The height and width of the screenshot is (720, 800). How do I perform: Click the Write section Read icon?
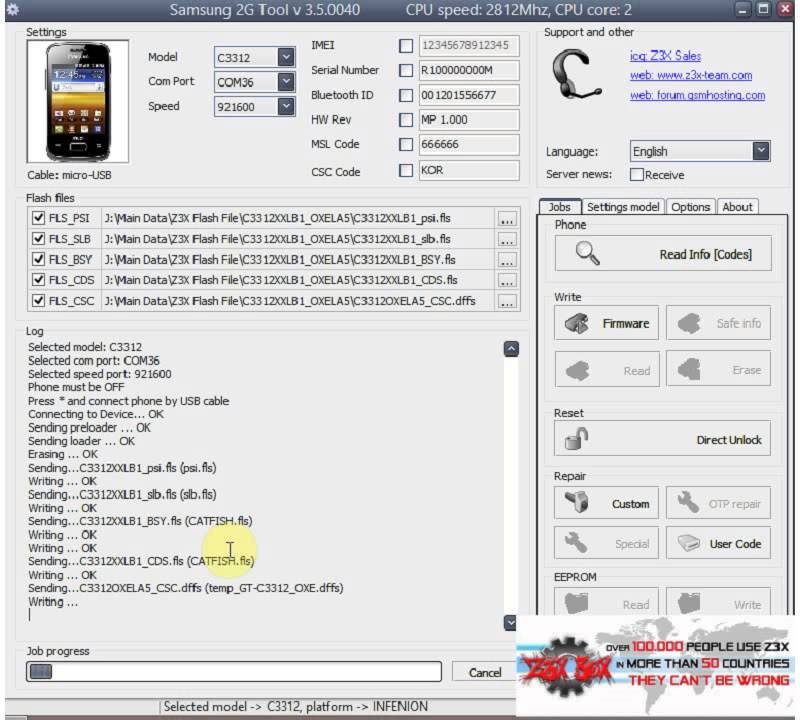coord(577,370)
